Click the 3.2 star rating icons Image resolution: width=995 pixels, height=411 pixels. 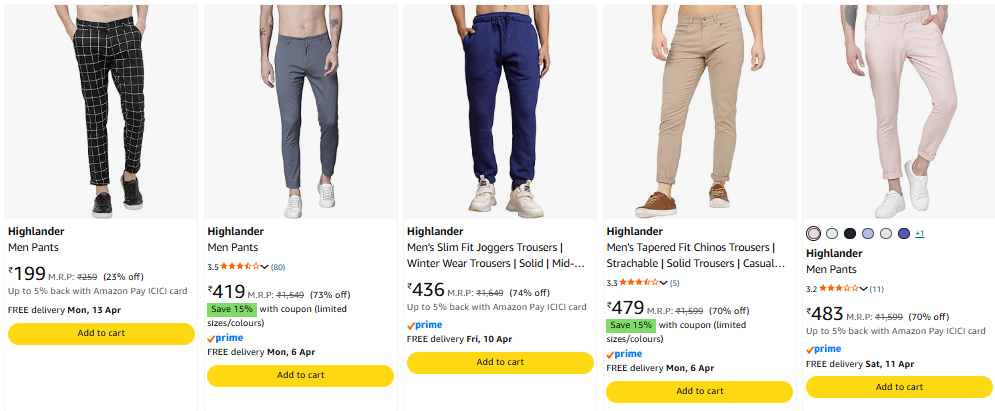[x=839, y=289]
